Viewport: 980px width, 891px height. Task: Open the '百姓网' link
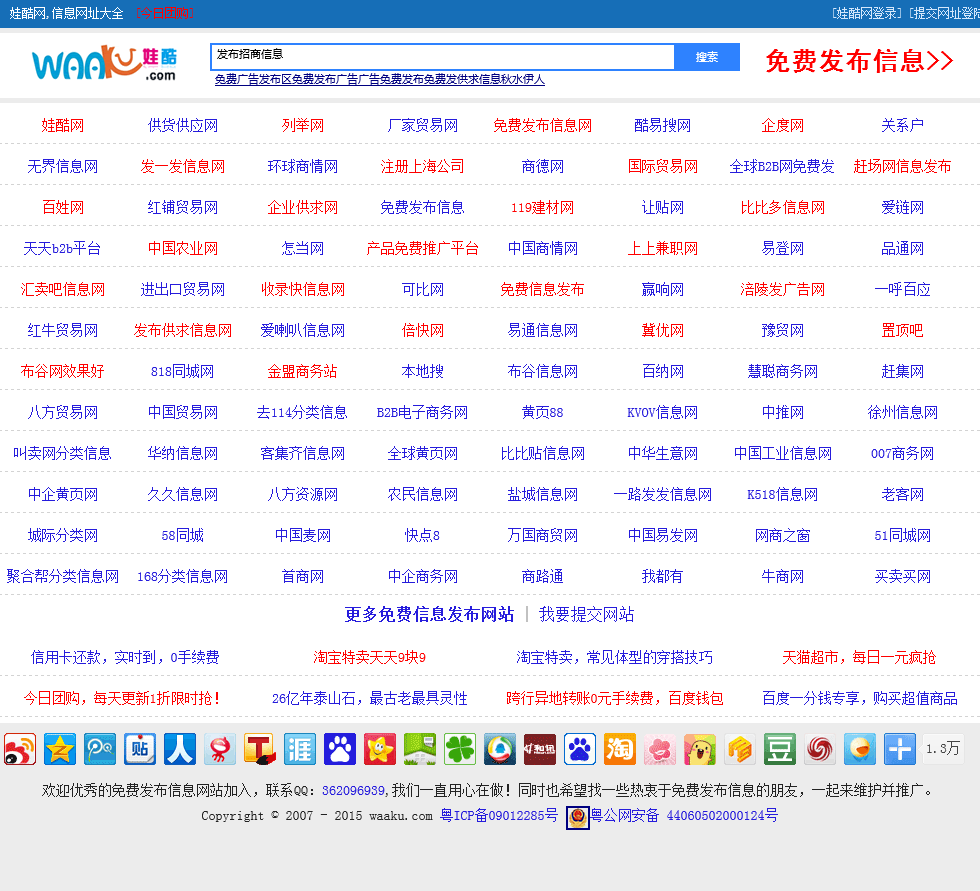62,207
